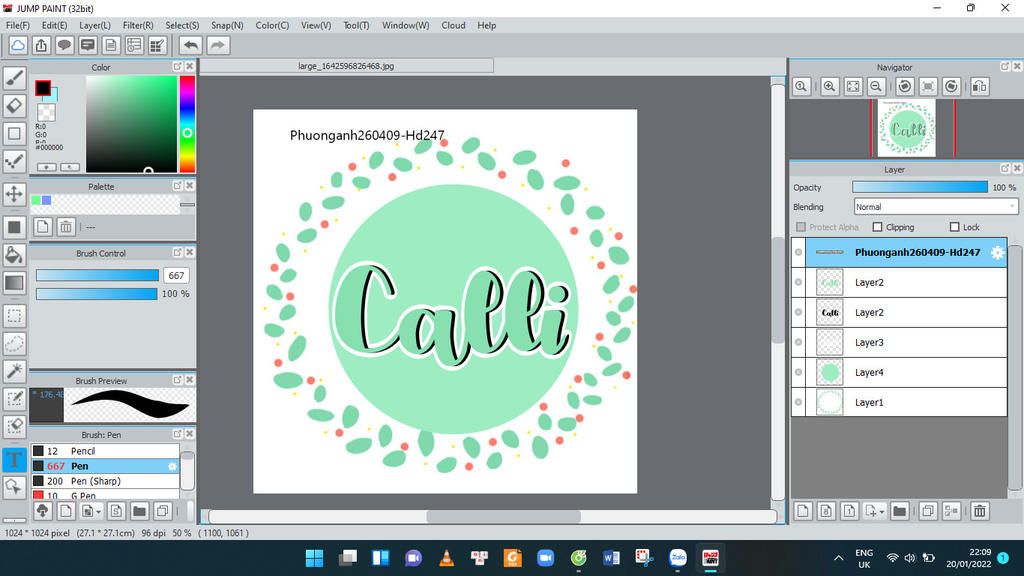Image resolution: width=1024 pixels, height=576 pixels.
Task: Toggle visibility of Layer1
Action: click(x=798, y=402)
